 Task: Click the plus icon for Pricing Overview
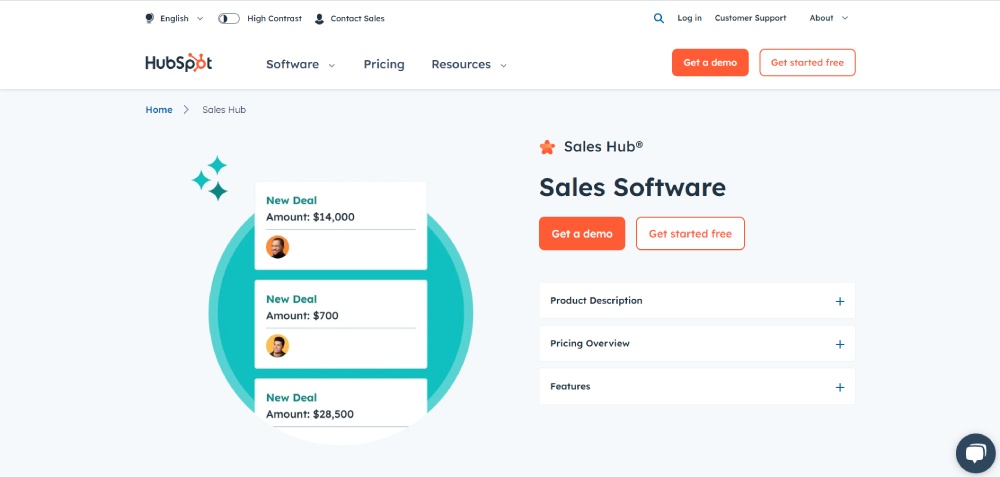pyautogui.click(x=840, y=344)
